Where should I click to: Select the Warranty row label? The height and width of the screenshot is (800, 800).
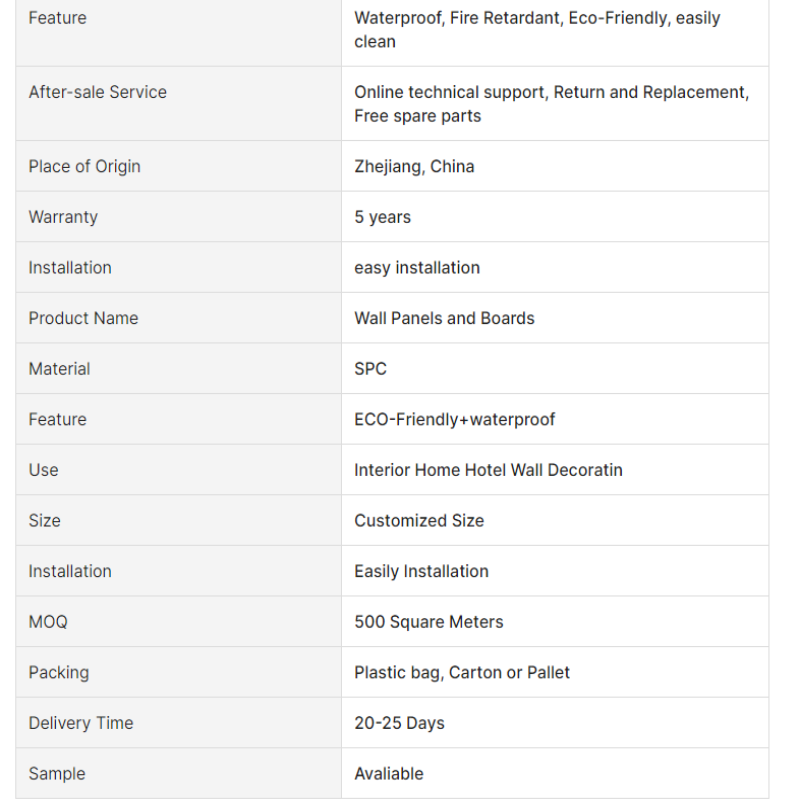pyautogui.click(x=63, y=217)
